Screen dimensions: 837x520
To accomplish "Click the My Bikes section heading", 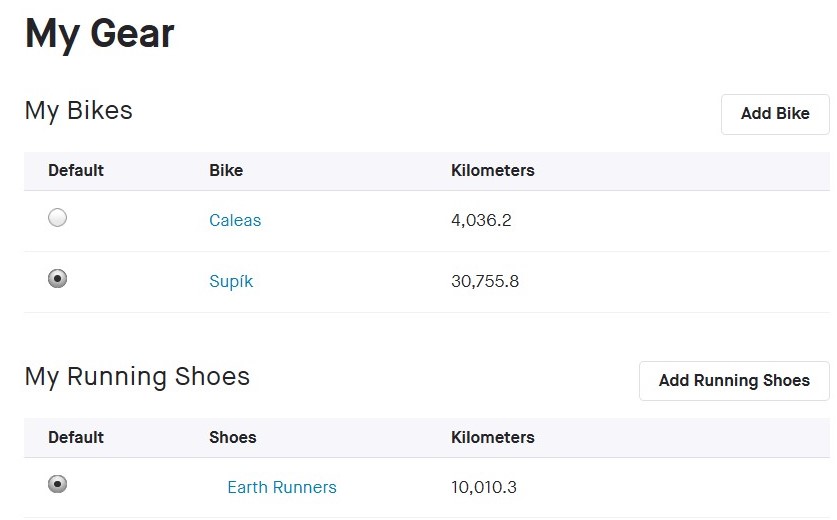I will (x=79, y=110).
